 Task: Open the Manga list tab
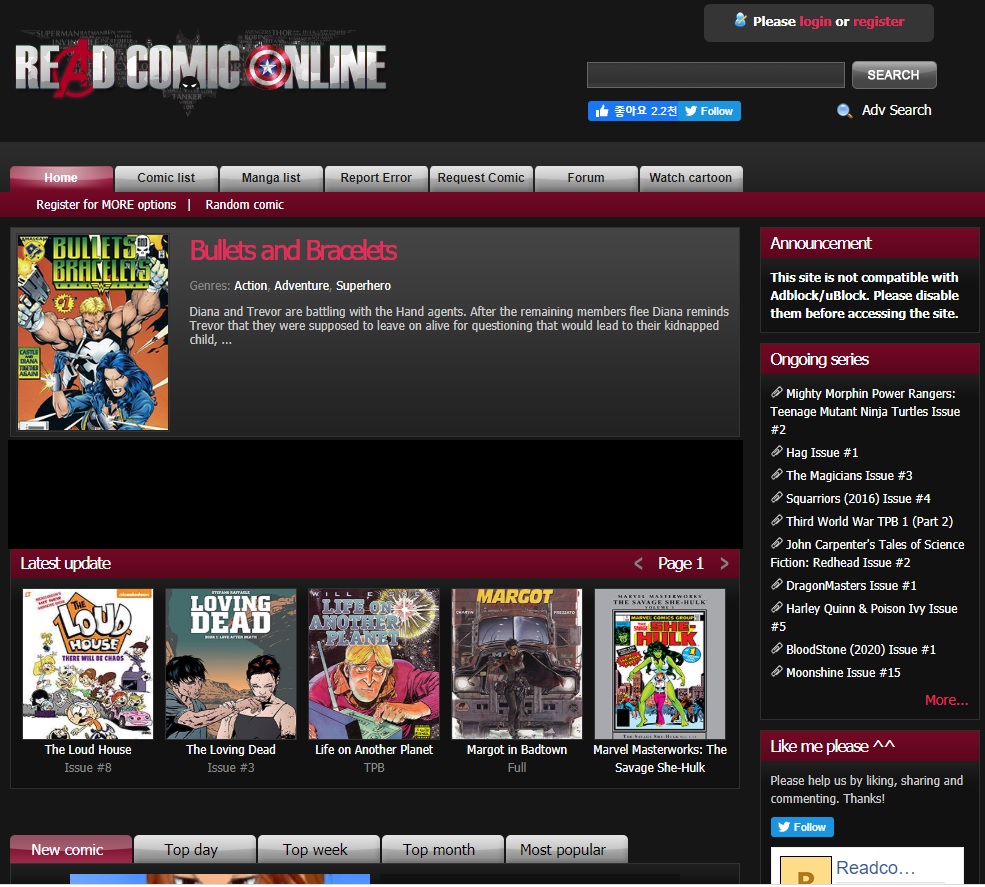click(271, 178)
